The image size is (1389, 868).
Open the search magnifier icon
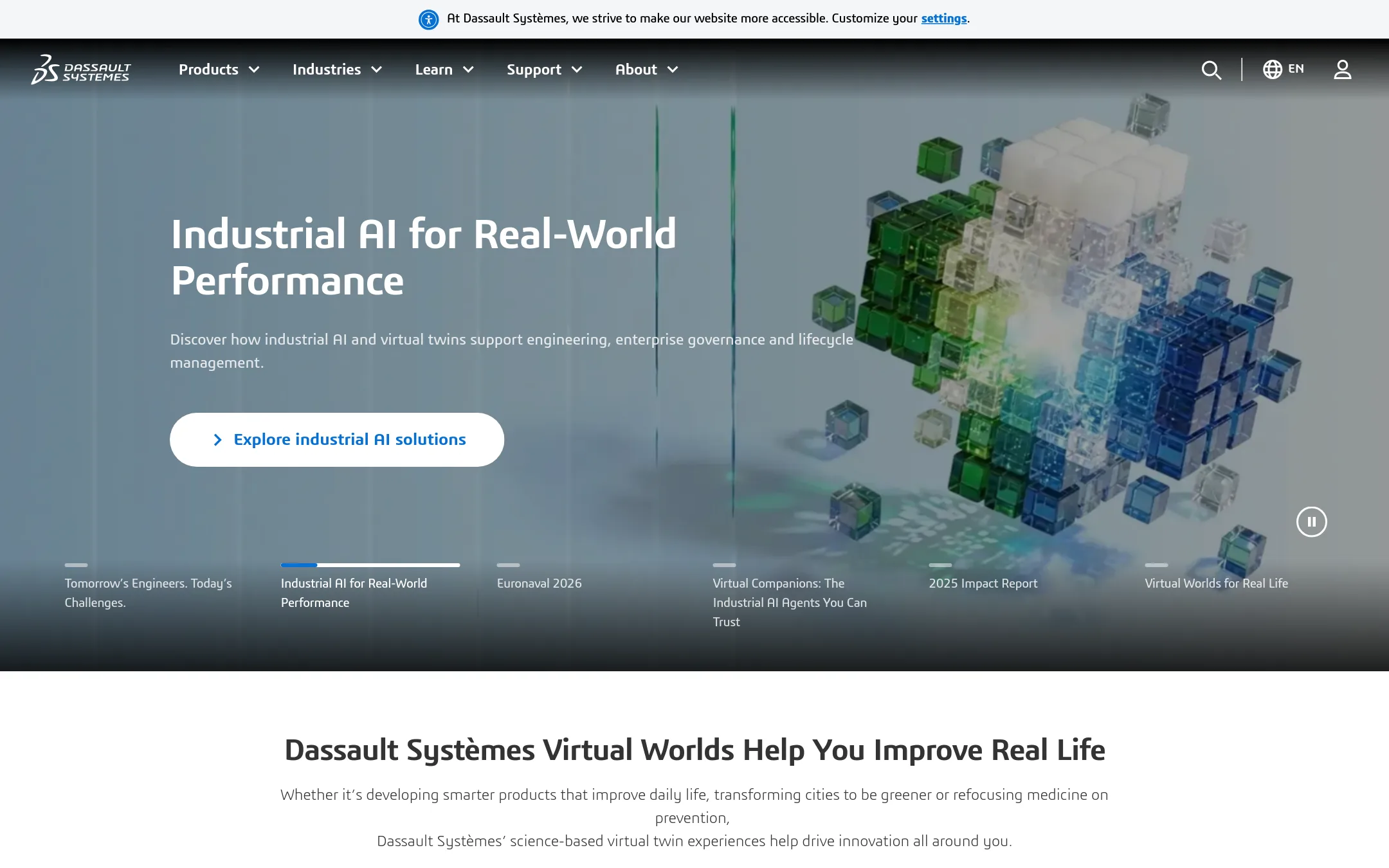click(x=1212, y=70)
